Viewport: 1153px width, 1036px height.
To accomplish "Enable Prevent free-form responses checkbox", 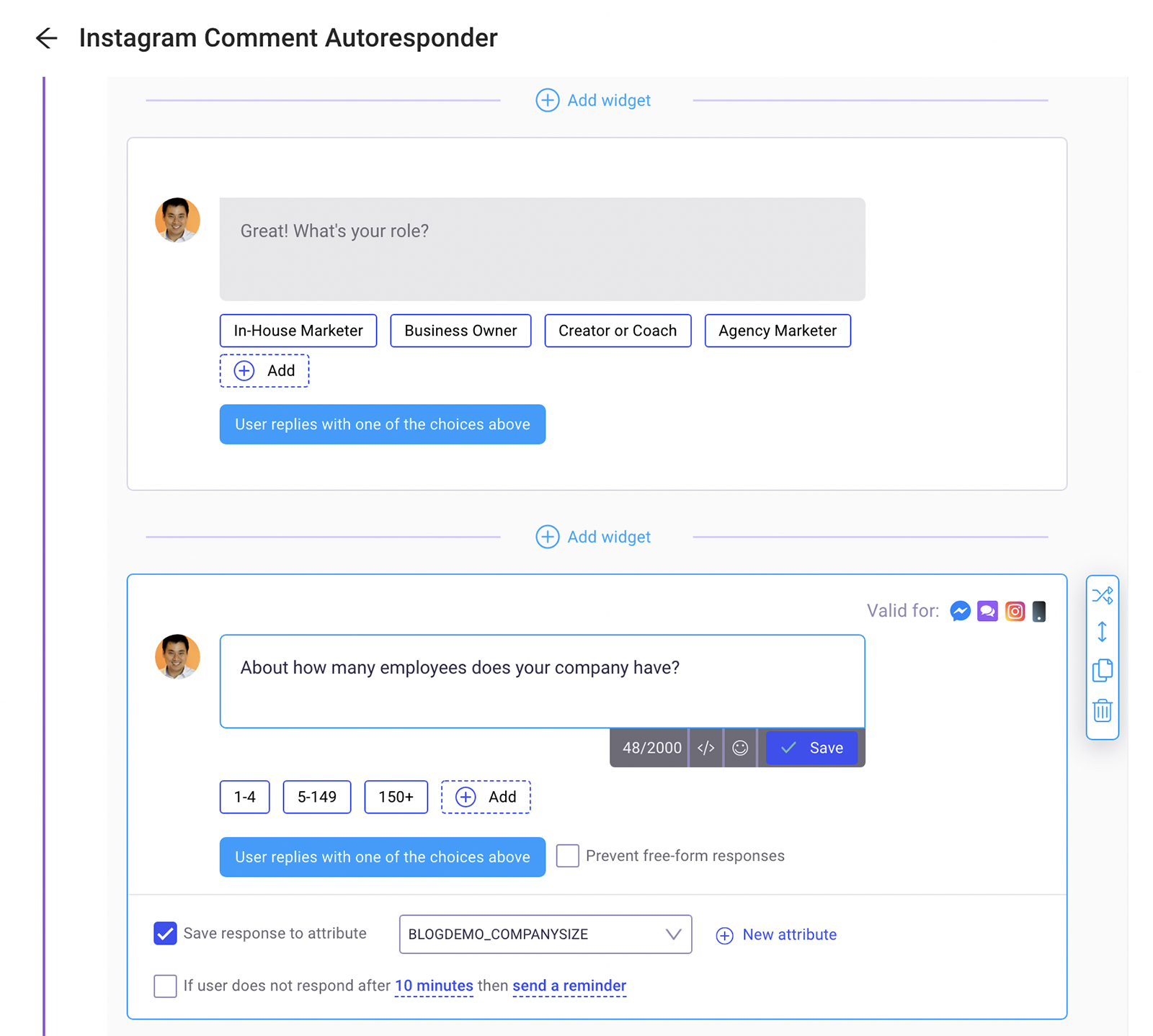I will tap(568, 856).
